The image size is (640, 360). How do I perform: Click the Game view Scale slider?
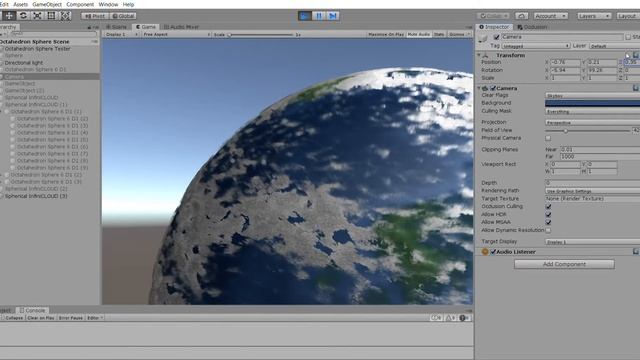click(x=261, y=35)
